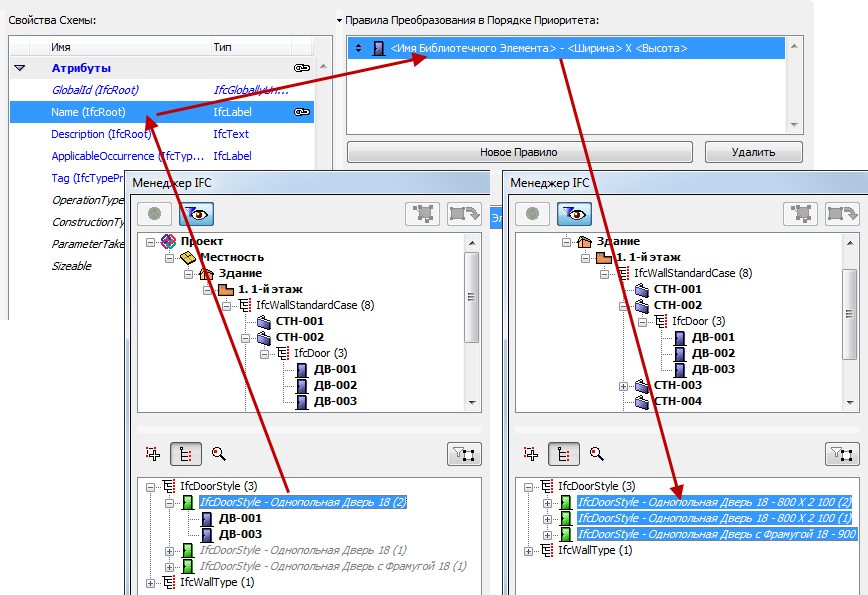This screenshot has width=868, height=595.
Task: Click apply-arrow icon in right Менеджер IFC
Action: click(842, 214)
